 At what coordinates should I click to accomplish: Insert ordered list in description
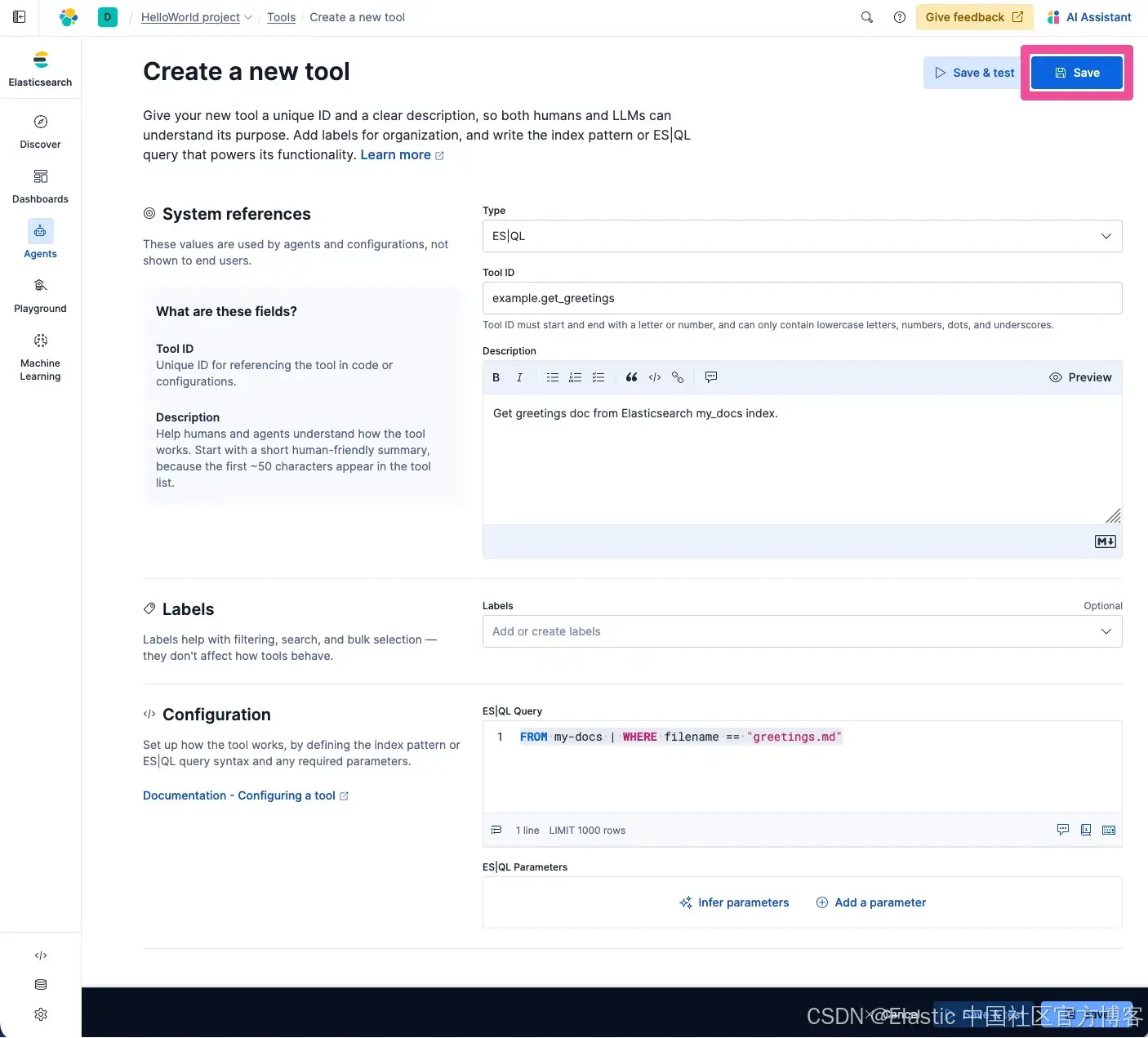[576, 377]
